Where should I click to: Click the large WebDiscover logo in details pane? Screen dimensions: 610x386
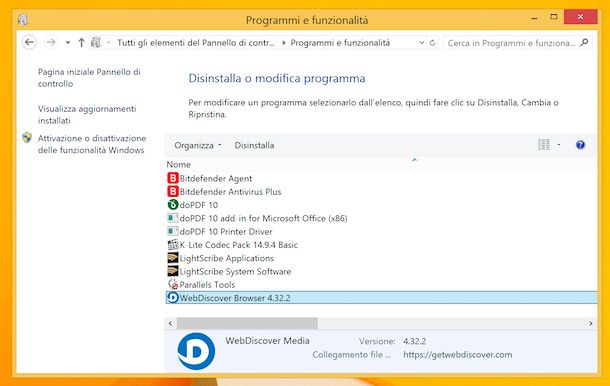click(196, 351)
